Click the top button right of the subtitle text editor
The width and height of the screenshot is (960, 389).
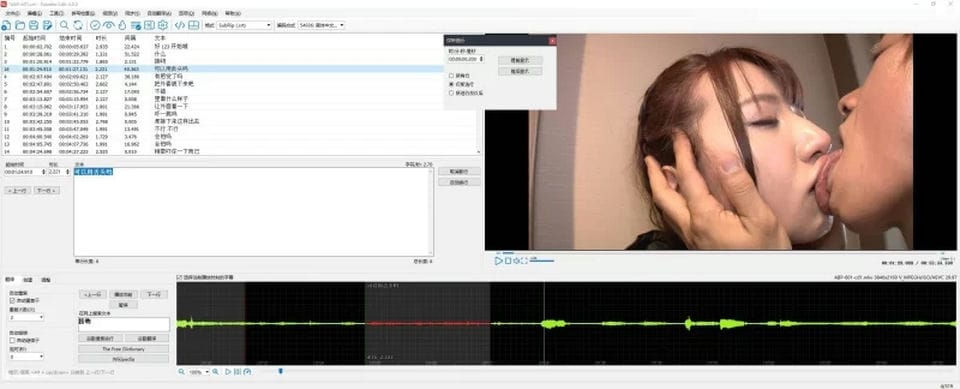coord(459,172)
